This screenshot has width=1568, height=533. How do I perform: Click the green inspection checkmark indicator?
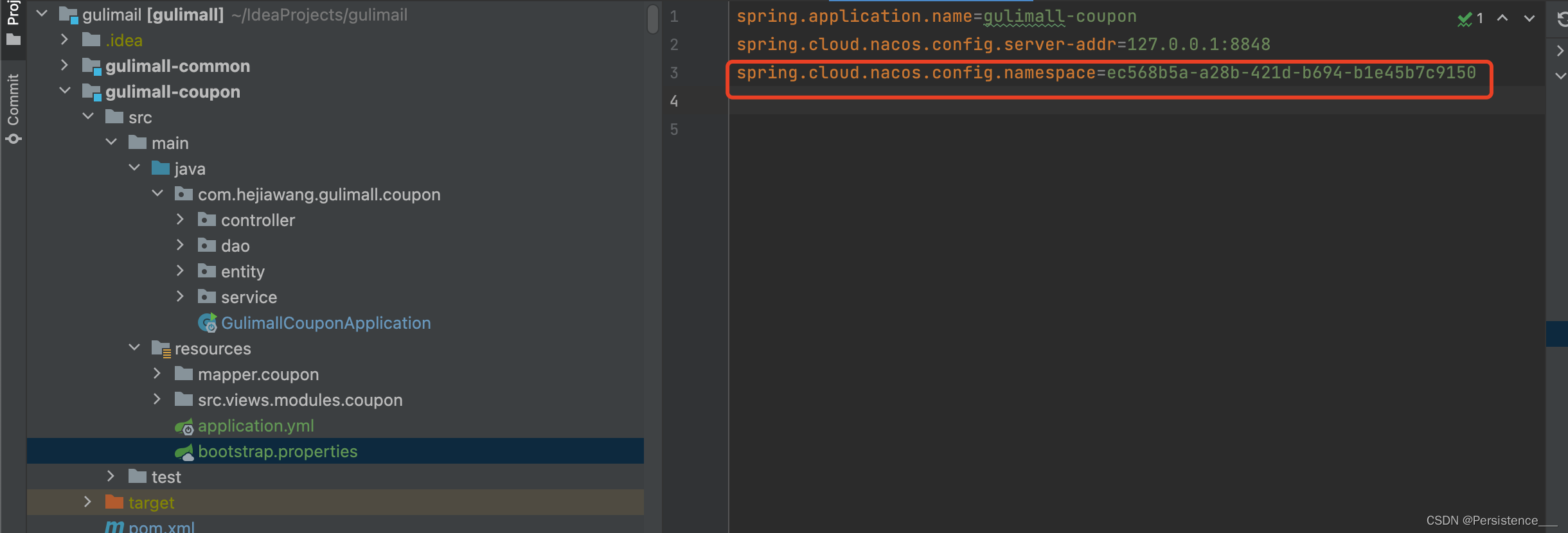1465,19
